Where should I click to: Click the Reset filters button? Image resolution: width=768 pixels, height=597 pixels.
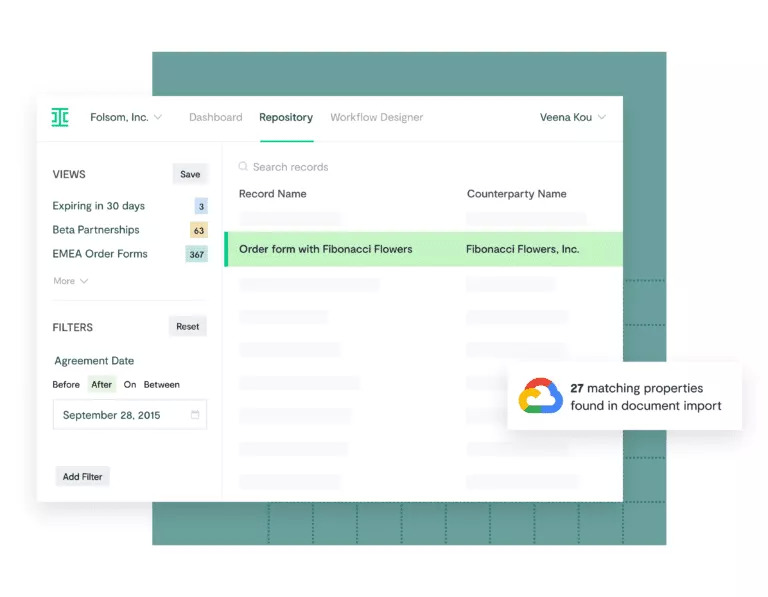(x=188, y=327)
